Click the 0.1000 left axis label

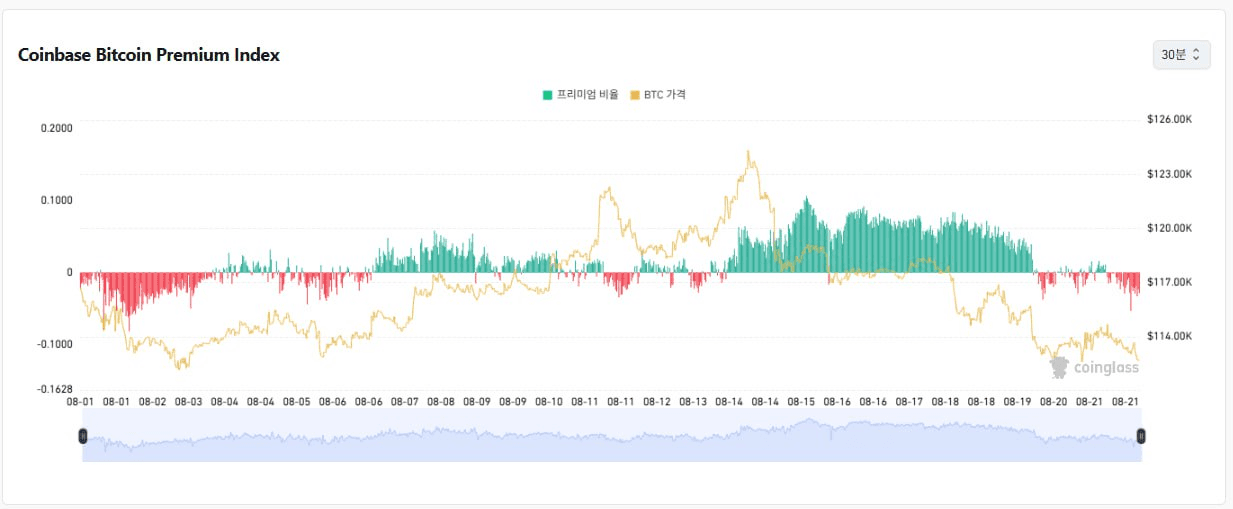tap(56, 200)
